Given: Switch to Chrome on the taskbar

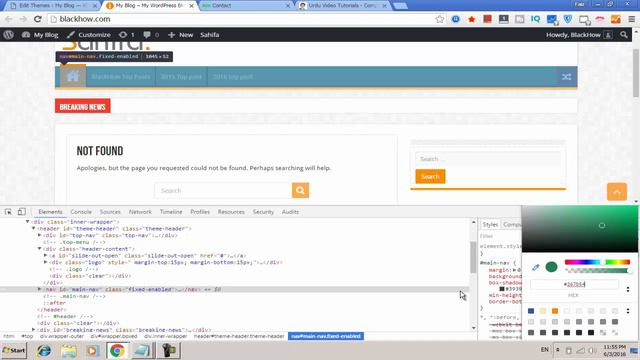Looking at the screenshot, I should click(117, 350).
